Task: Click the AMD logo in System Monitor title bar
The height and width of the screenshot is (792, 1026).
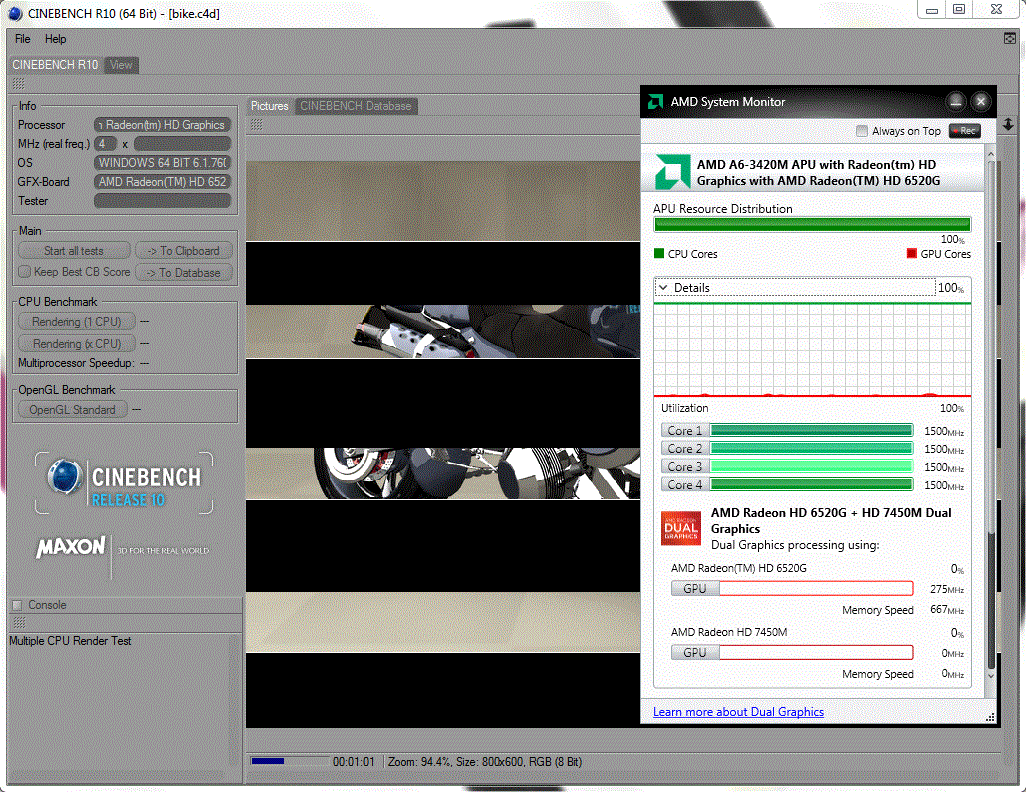Action: tap(655, 101)
